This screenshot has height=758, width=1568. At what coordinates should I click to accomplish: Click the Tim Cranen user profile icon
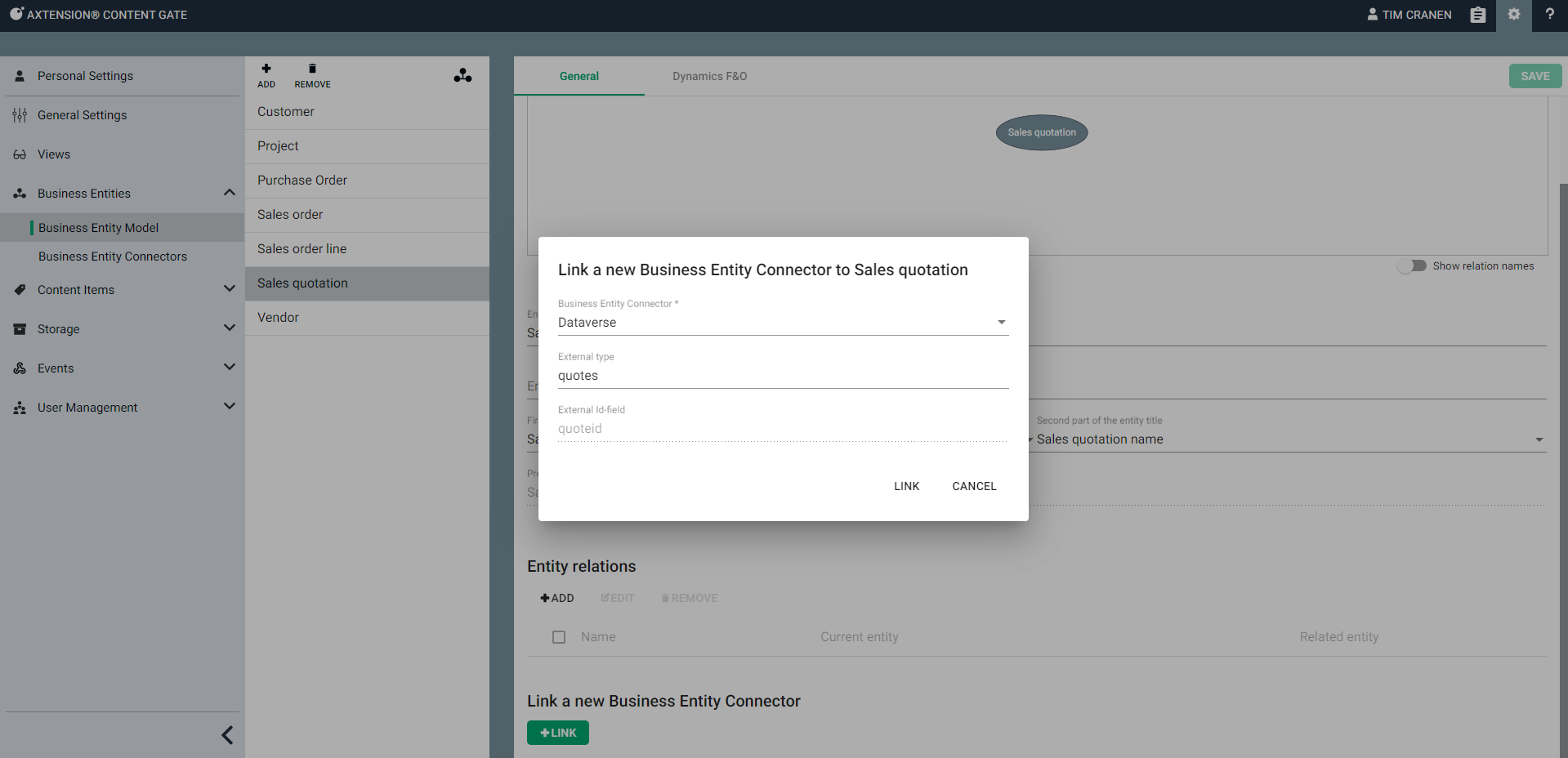pos(1373,15)
